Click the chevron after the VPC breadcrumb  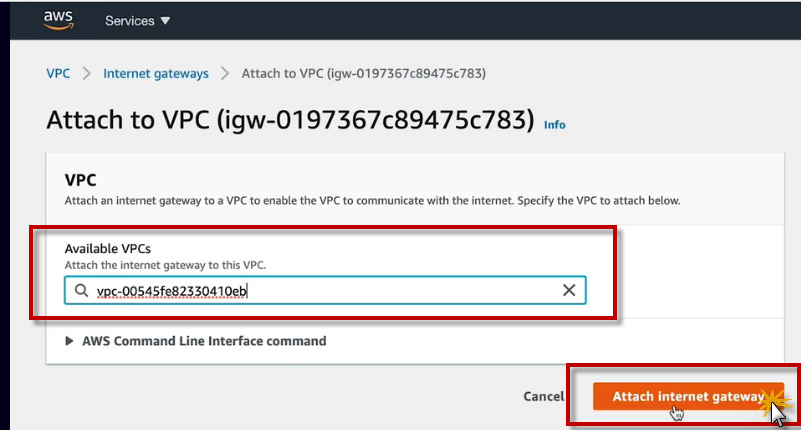point(87,73)
